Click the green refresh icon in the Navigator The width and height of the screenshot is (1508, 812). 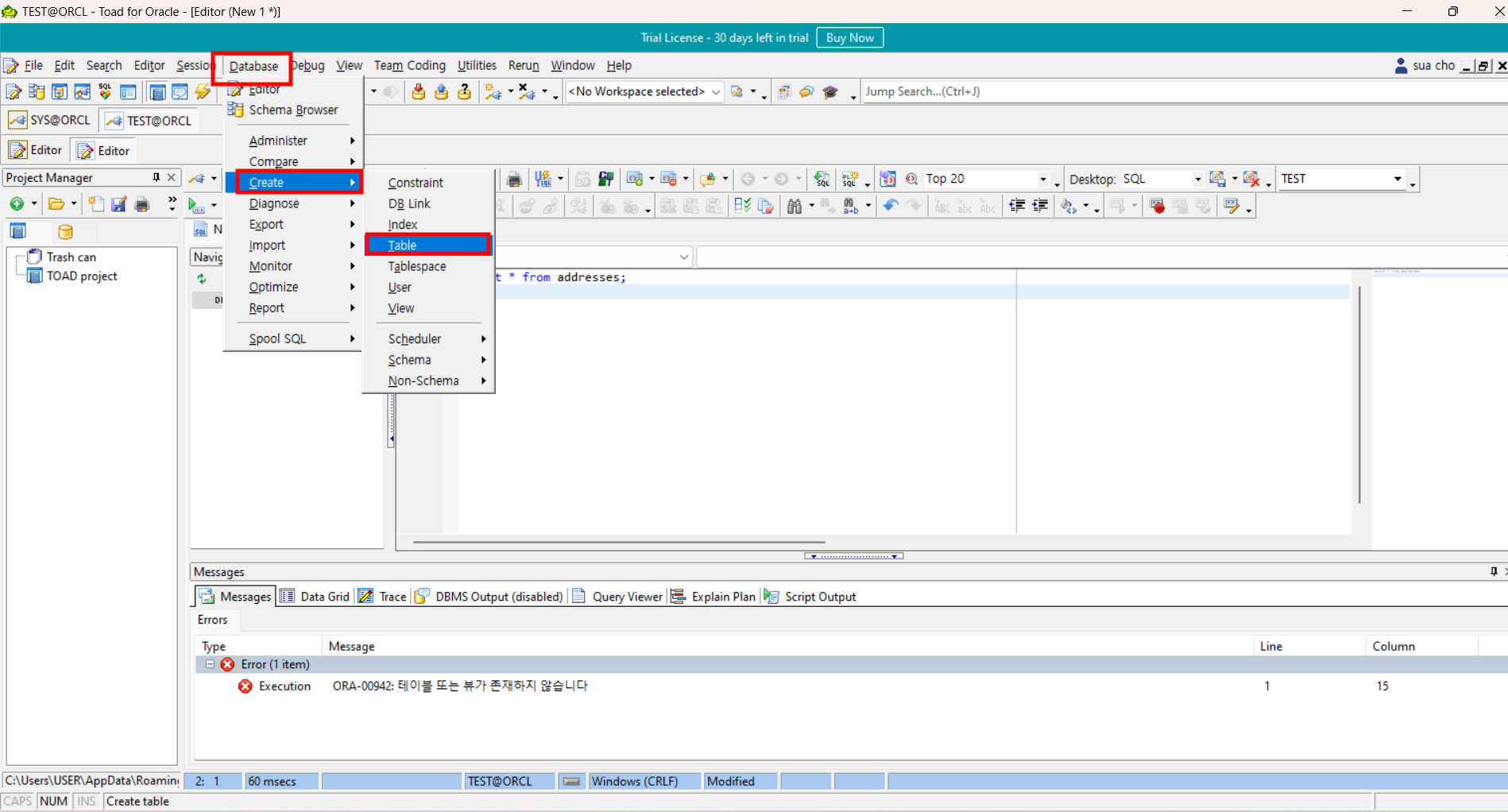[202, 279]
